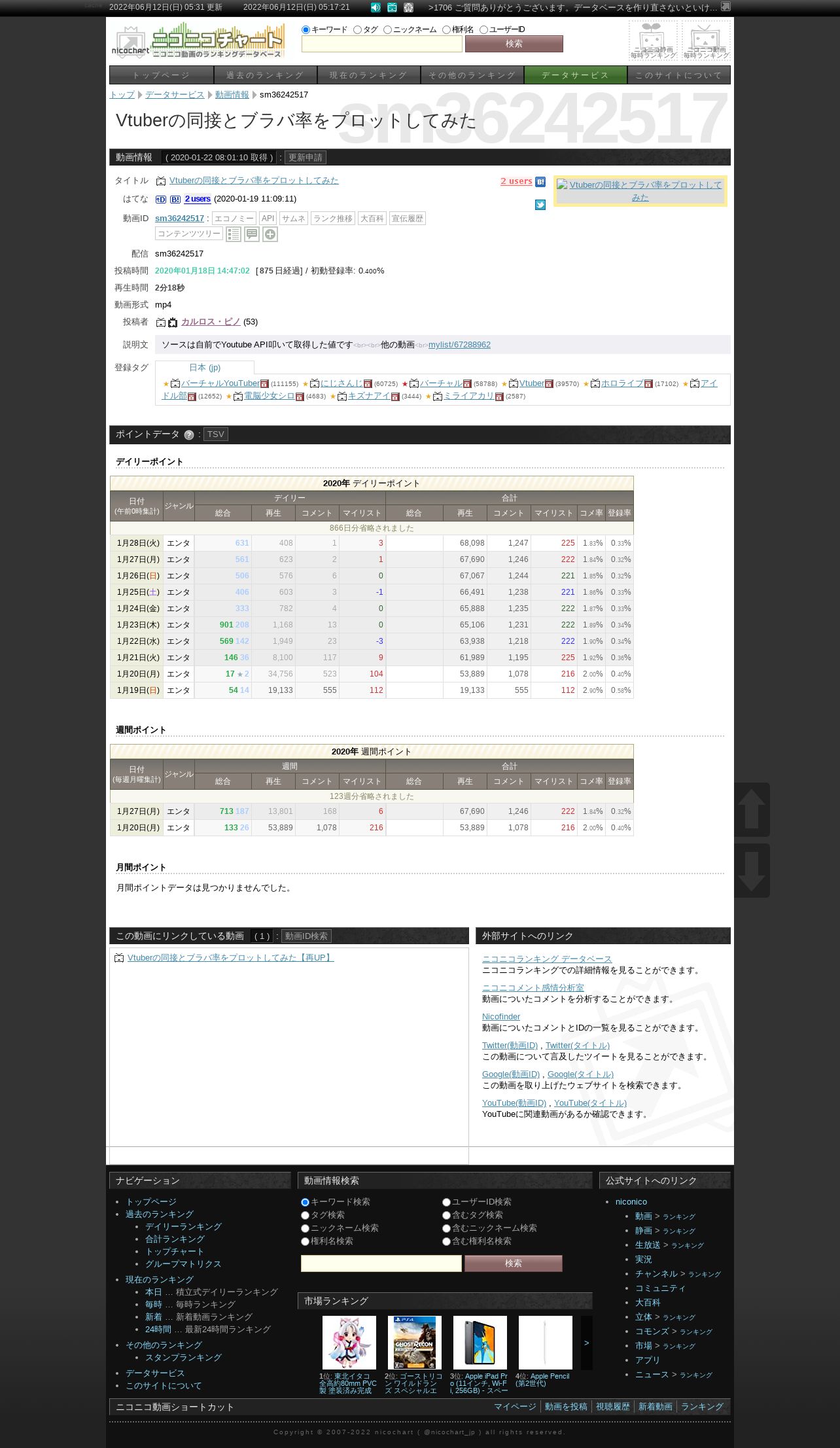This screenshot has width=840, height=1448.
Task: Click the dark badge icon before カルロス・ピノ
Action: coord(173,323)
